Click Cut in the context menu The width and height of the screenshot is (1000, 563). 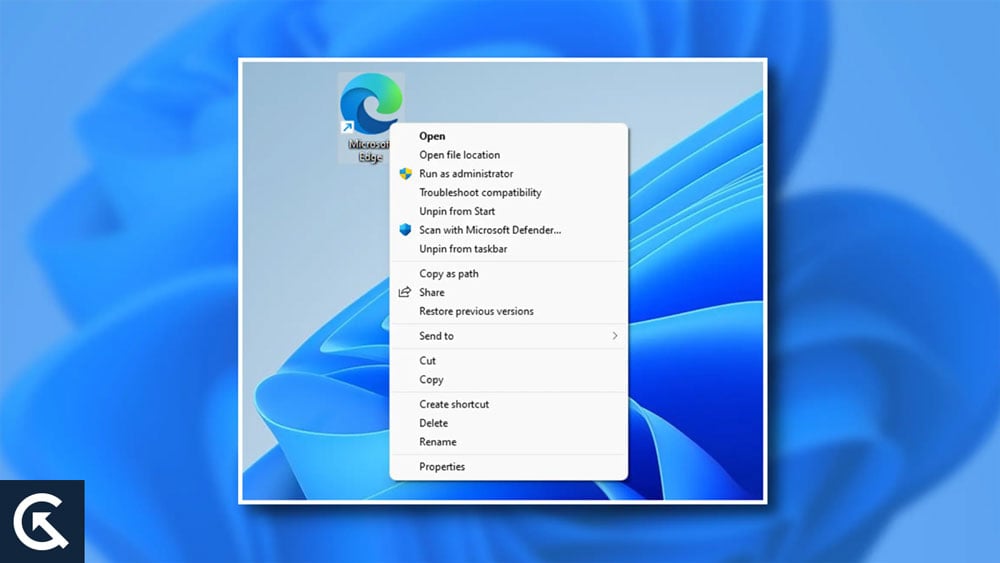[x=427, y=361]
